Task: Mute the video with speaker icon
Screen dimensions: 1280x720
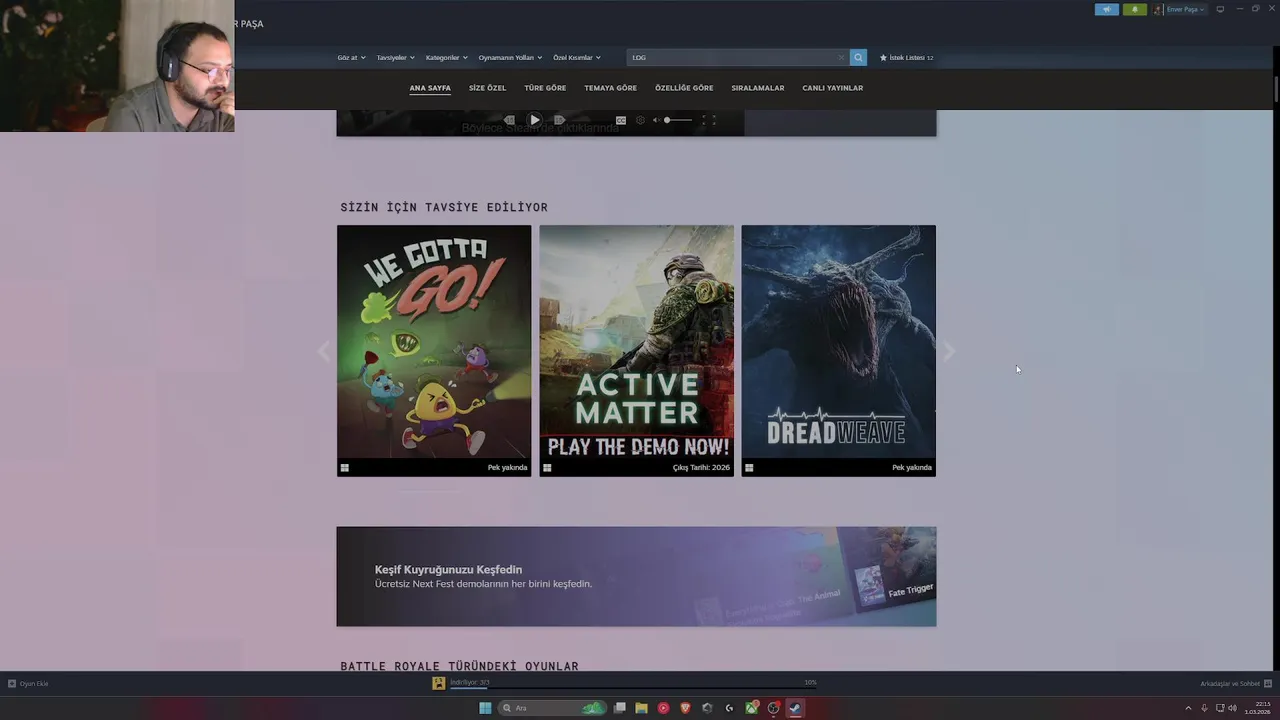Action: (657, 120)
